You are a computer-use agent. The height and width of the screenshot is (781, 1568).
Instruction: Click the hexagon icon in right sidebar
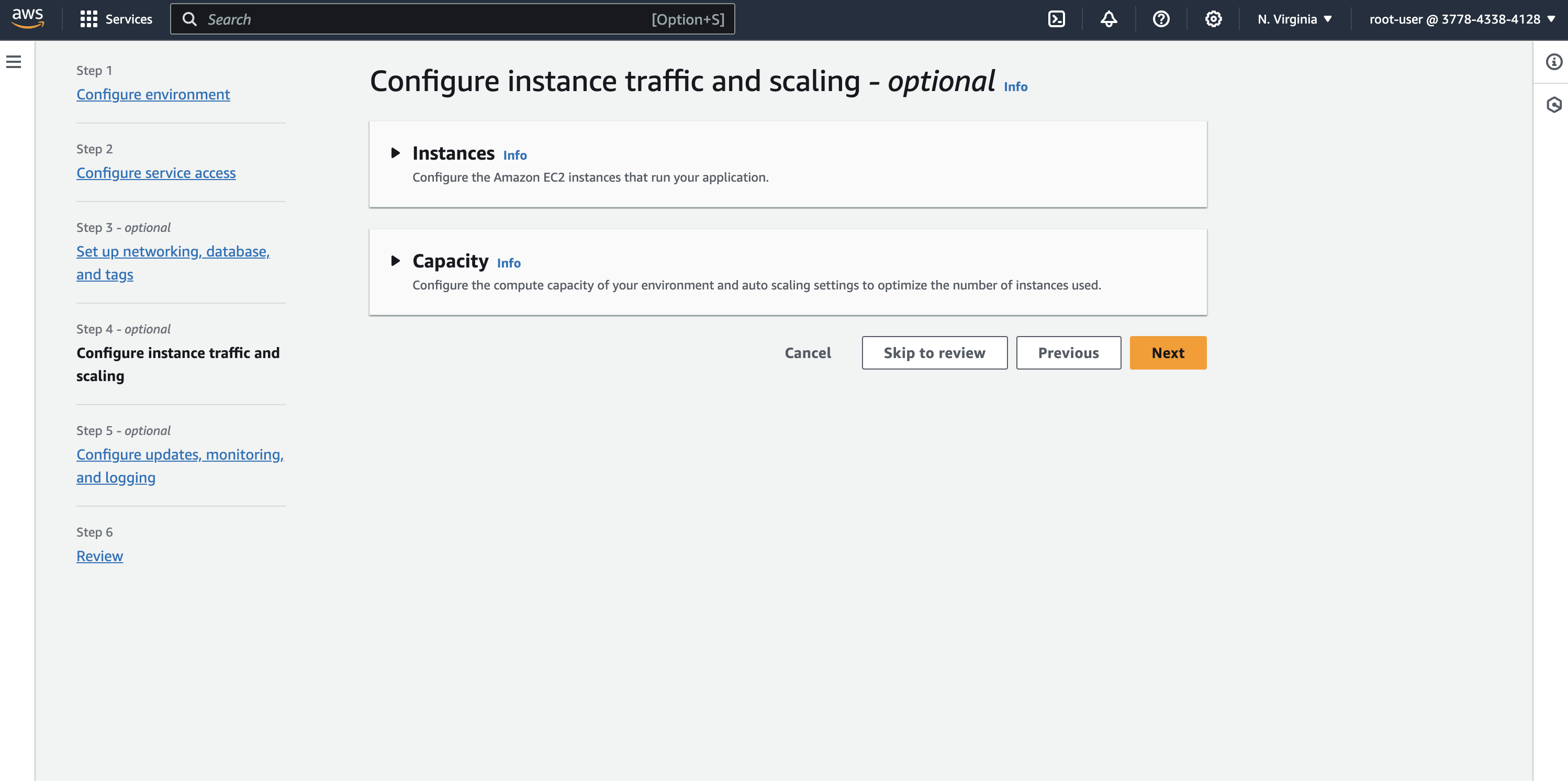[x=1553, y=105]
